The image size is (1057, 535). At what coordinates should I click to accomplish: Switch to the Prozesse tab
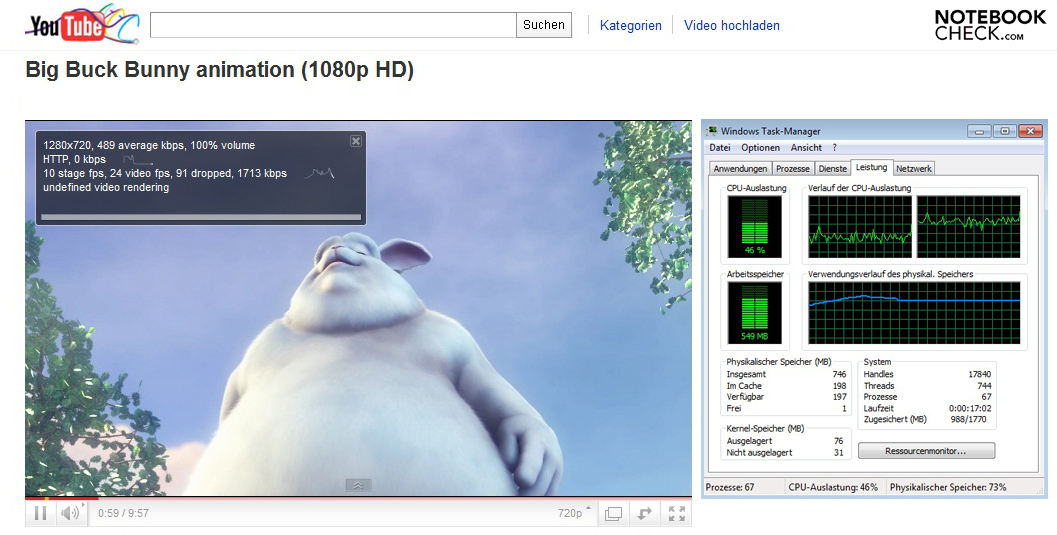pos(793,168)
